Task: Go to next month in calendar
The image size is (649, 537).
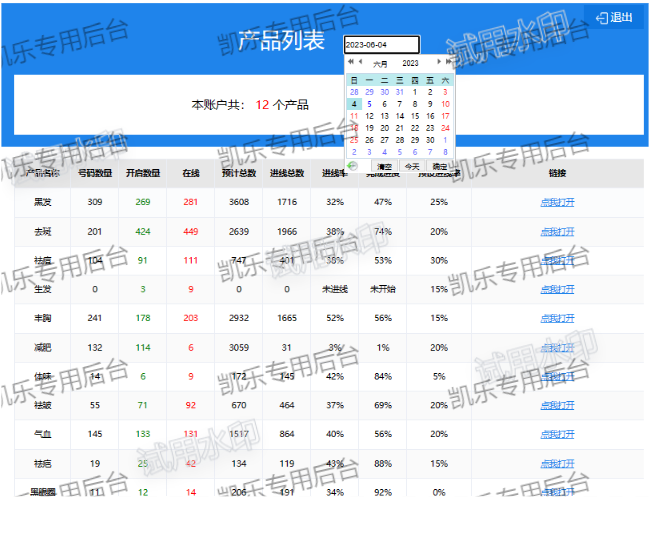Action: tap(437, 63)
